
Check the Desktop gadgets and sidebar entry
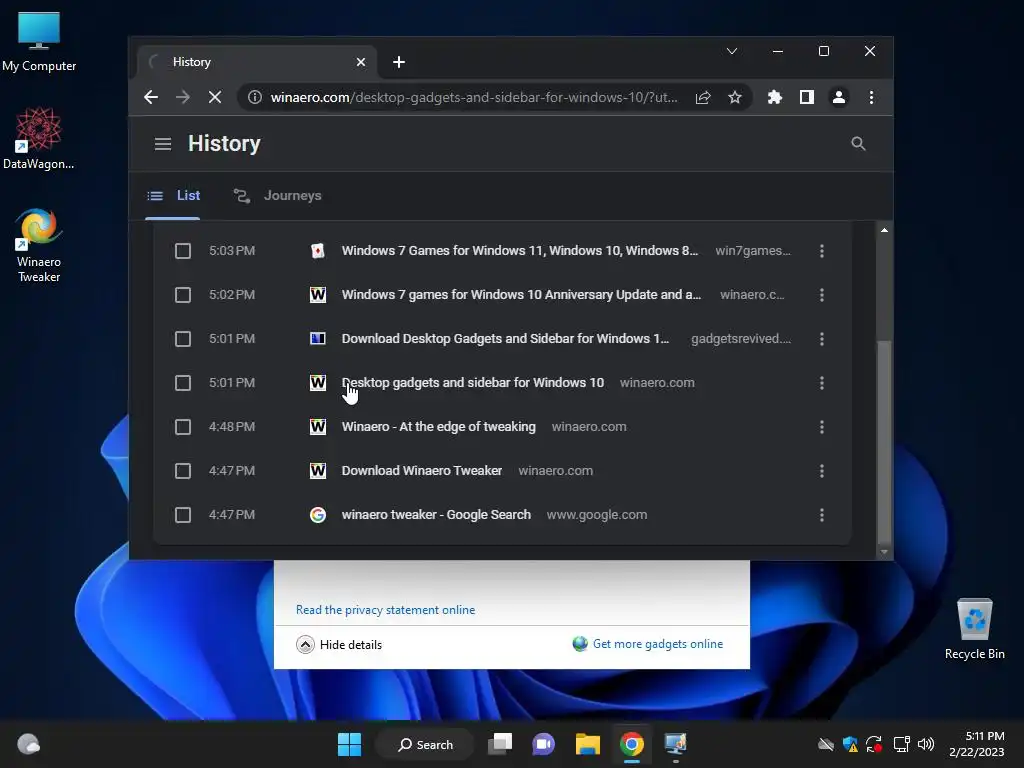(x=183, y=383)
